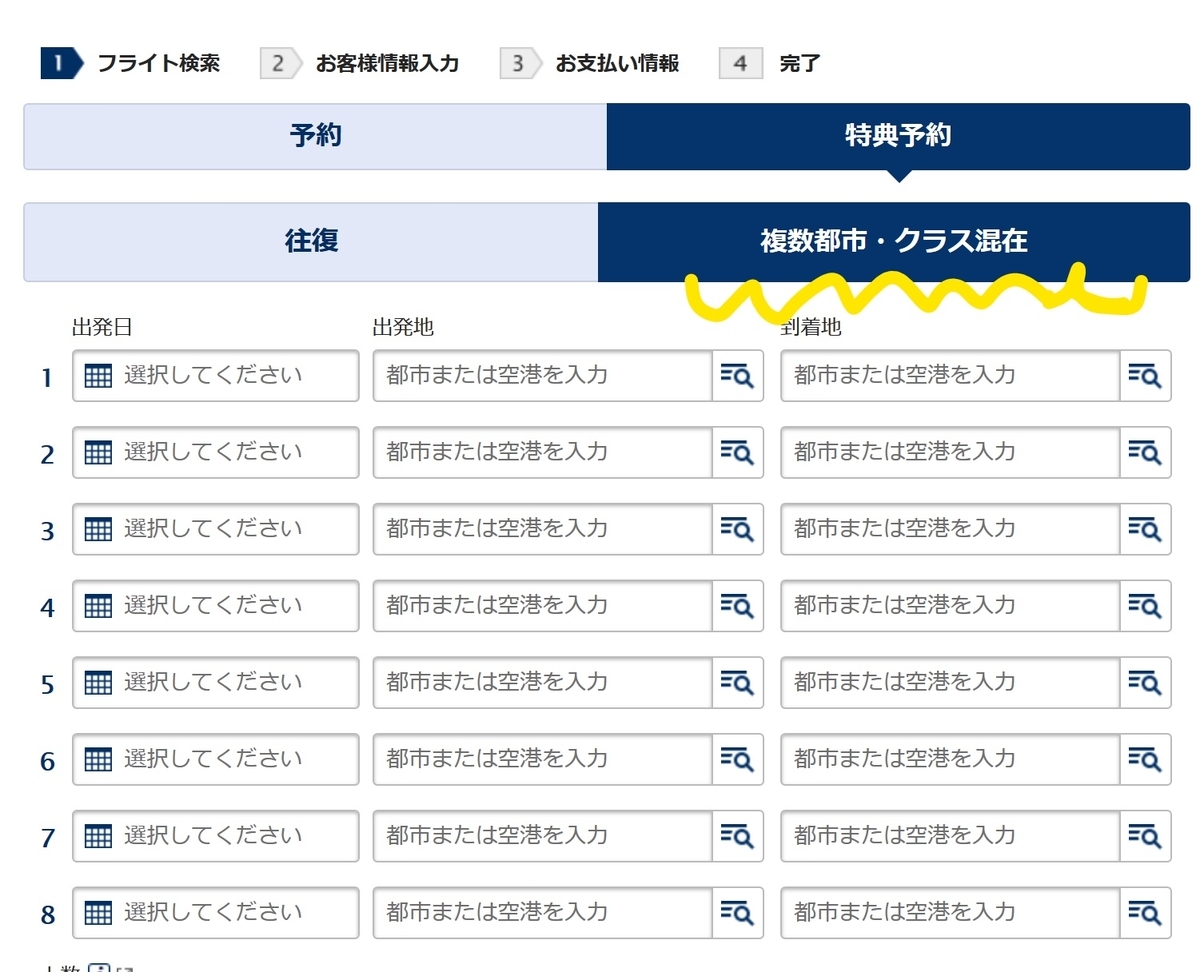Image resolution: width=1200 pixels, height=972 pixels.
Task: Focus row 7 到着地 city or airport input
Action: click(949, 835)
